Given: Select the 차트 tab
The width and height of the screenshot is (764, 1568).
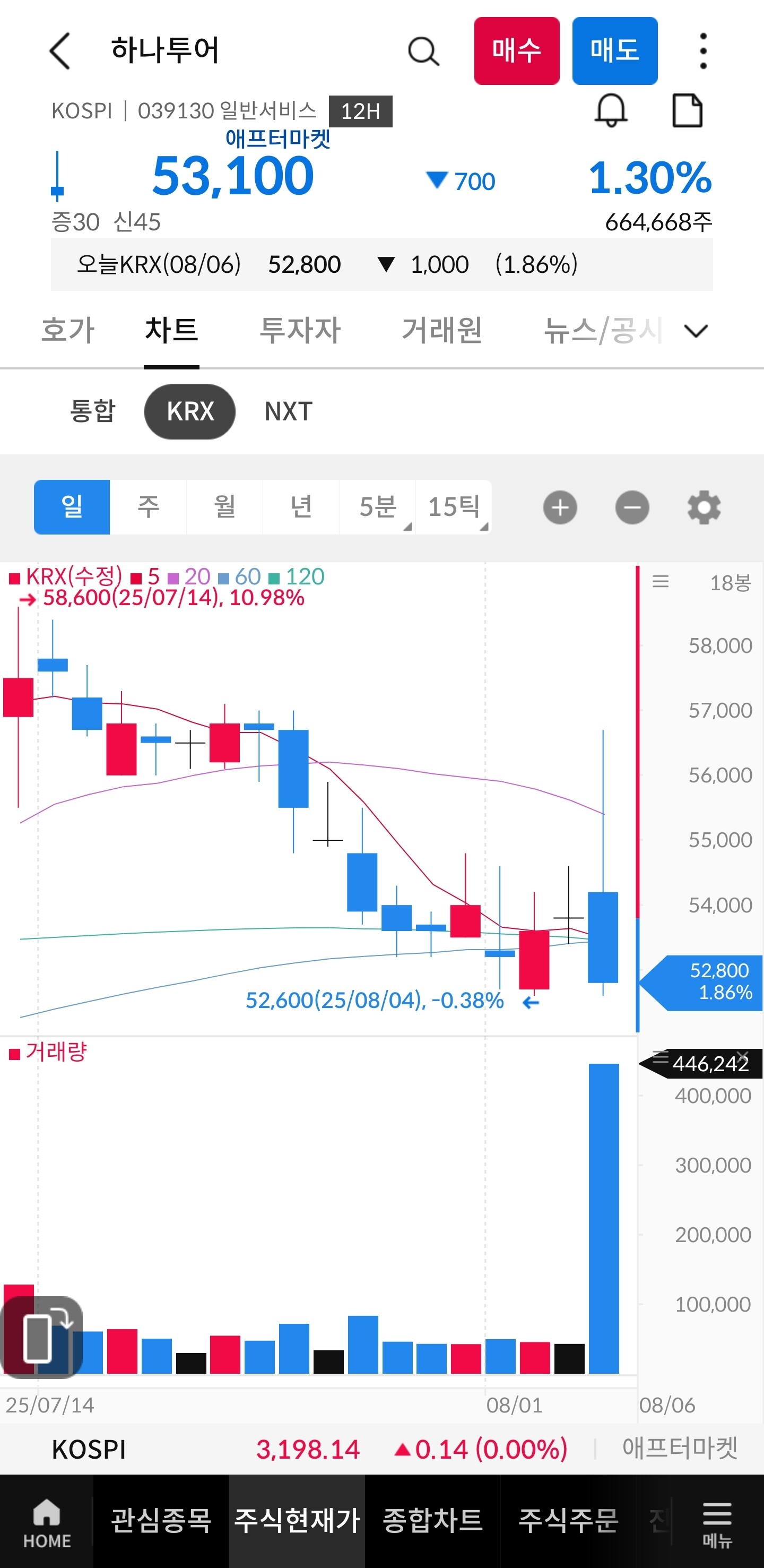Looking at the screenshot, I should (171, 330).
